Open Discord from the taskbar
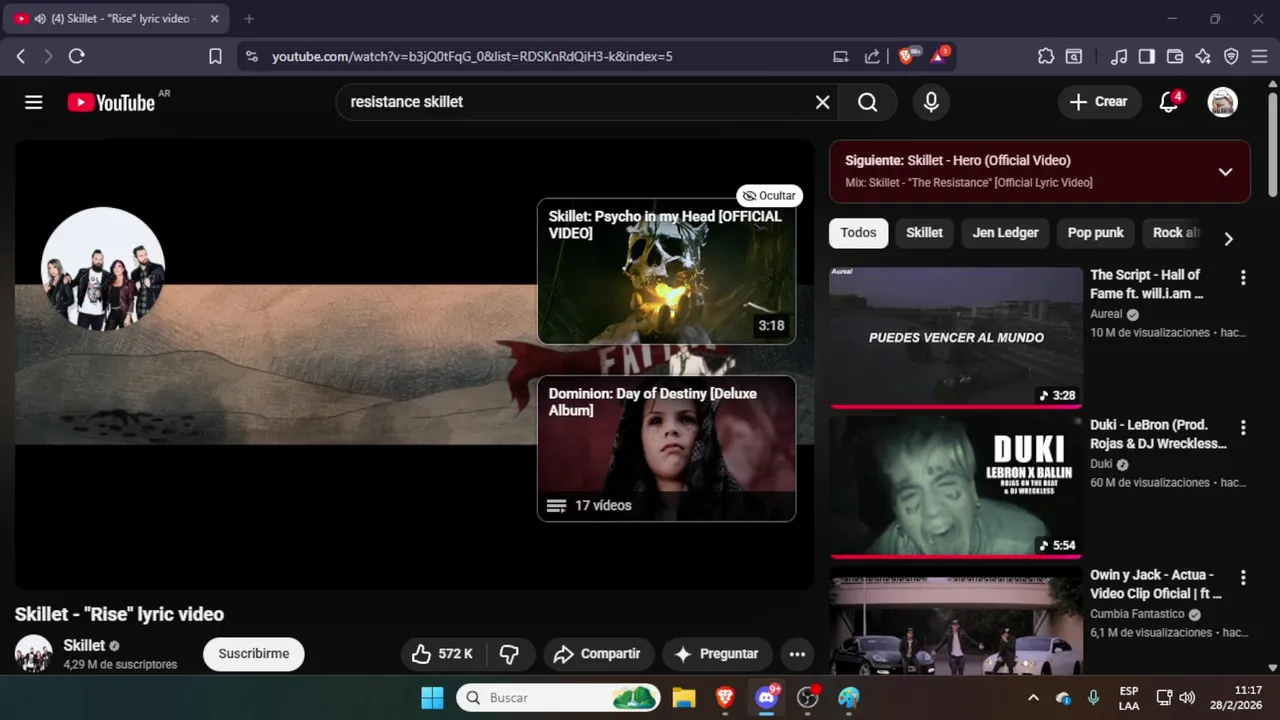The height and width of the screenshot is (720, 1280). click(x=767, y=697)
